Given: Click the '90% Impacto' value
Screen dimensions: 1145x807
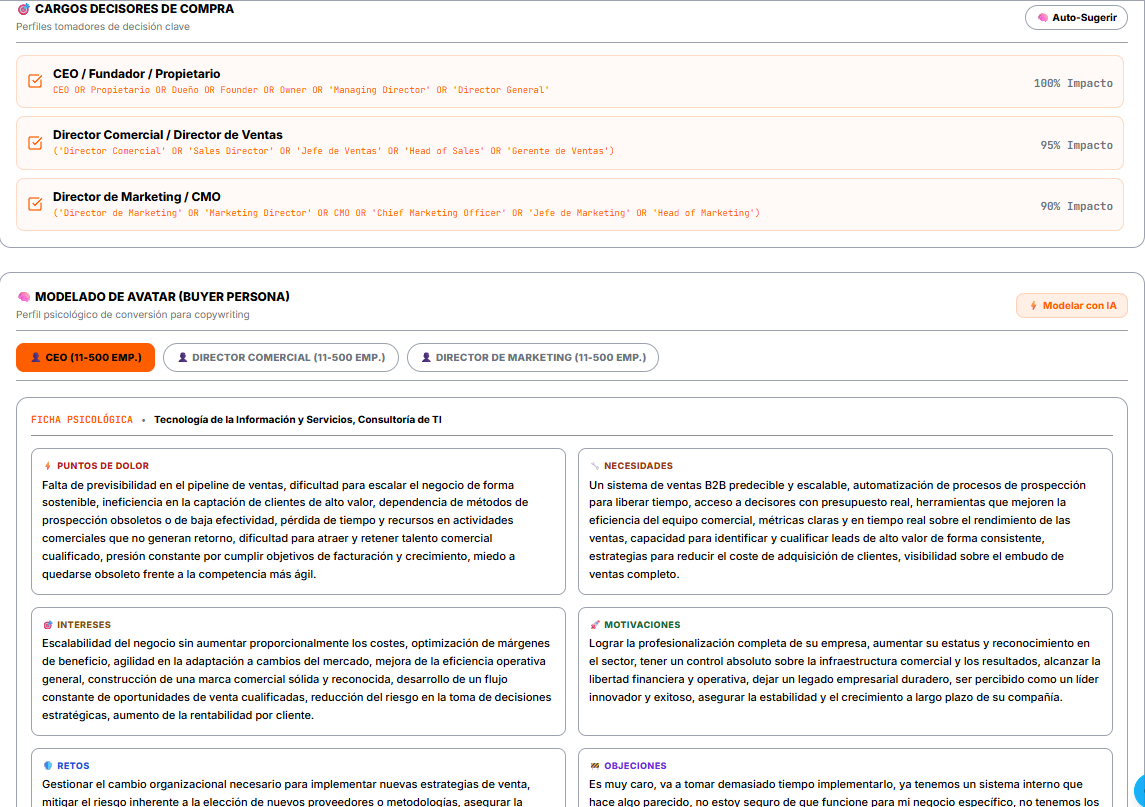Looking at the screenshot, I should pos(1076,207).
